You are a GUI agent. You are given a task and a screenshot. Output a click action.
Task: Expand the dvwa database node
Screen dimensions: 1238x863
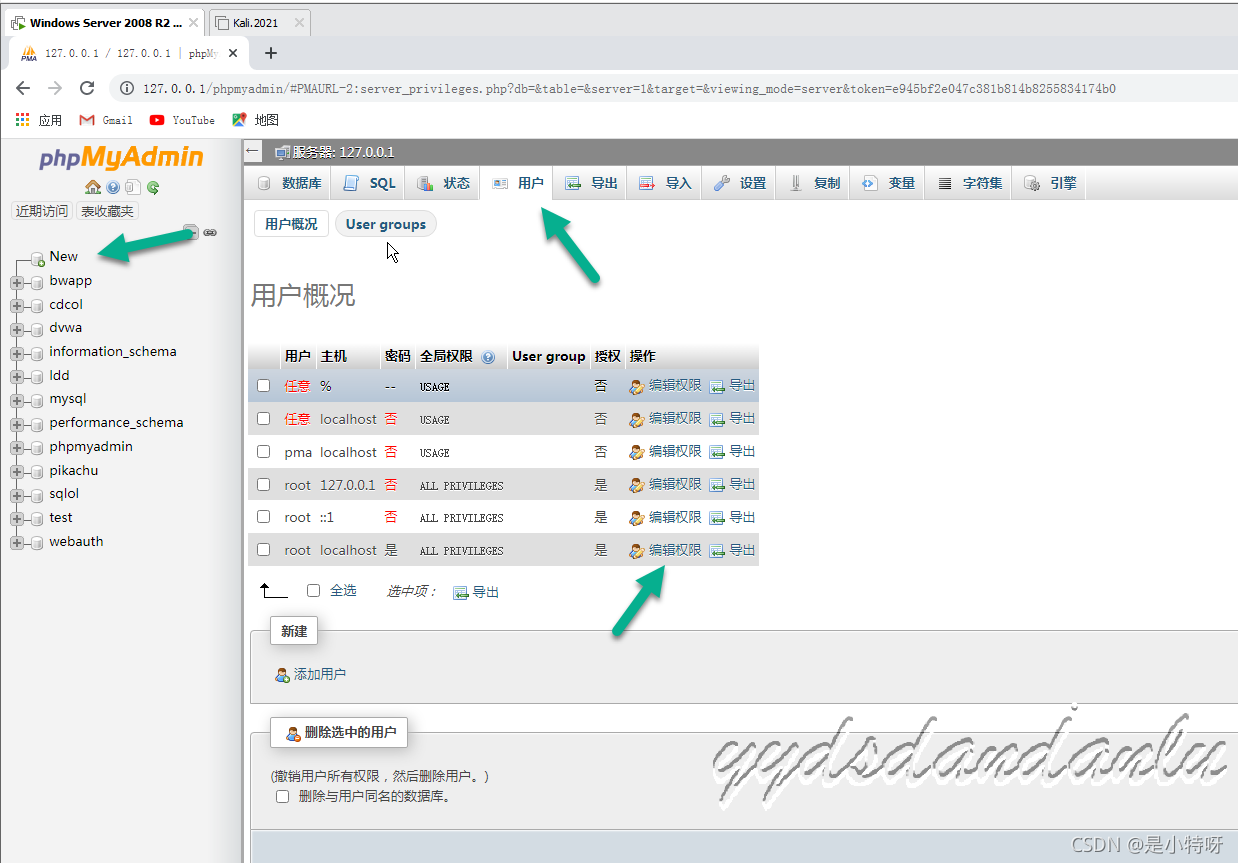(x=17, y=329)
